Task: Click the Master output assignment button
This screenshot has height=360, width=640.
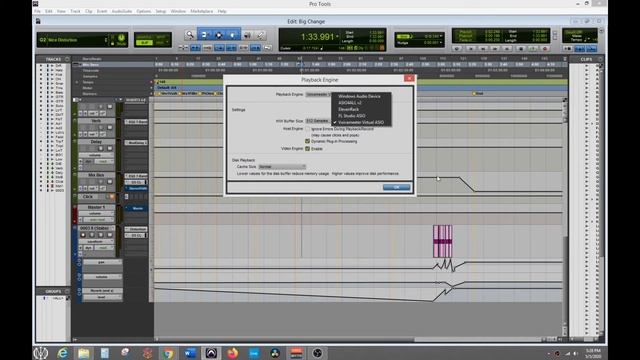Action: [x=138, y=209]
